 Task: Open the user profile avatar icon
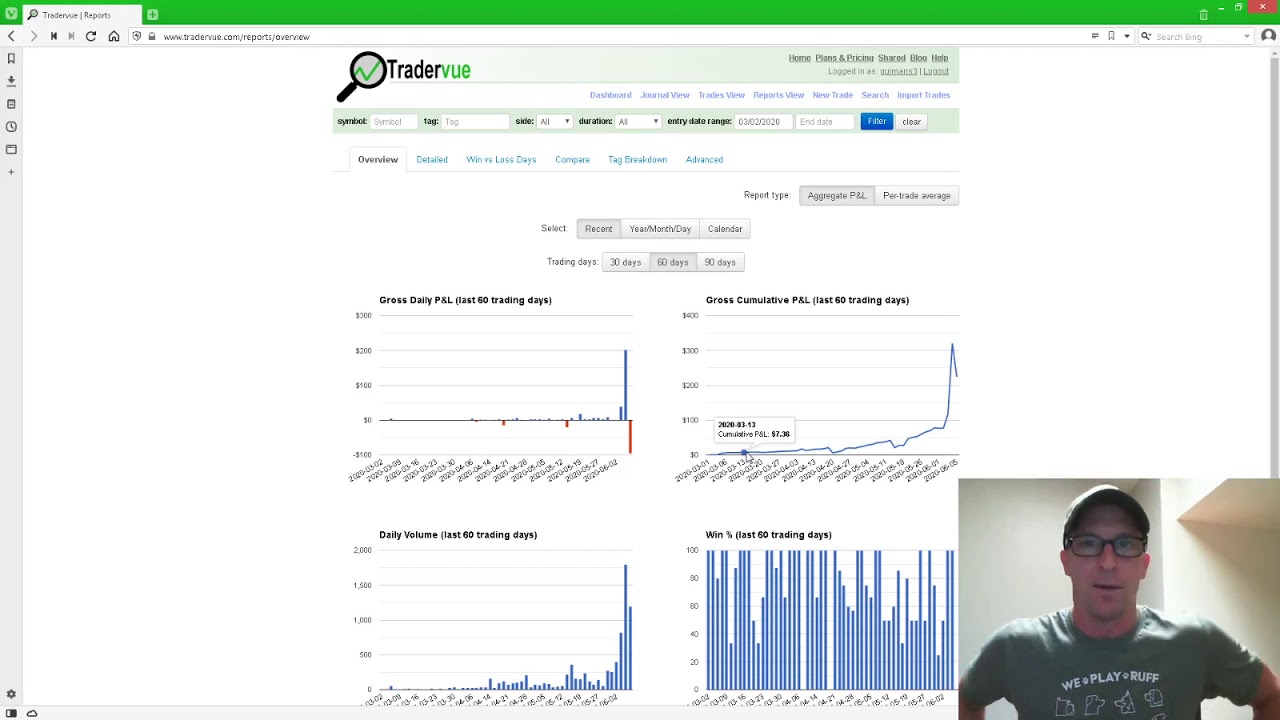(x=1268, y=36)
